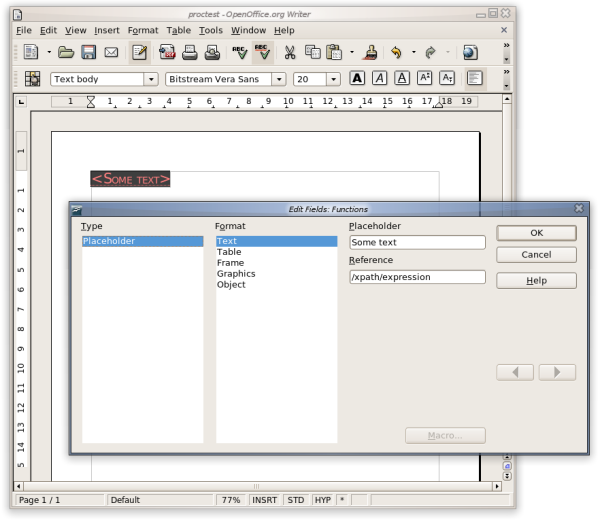Go to next field arrow button
Screen dimensions: 600x520
coord(557,372)
